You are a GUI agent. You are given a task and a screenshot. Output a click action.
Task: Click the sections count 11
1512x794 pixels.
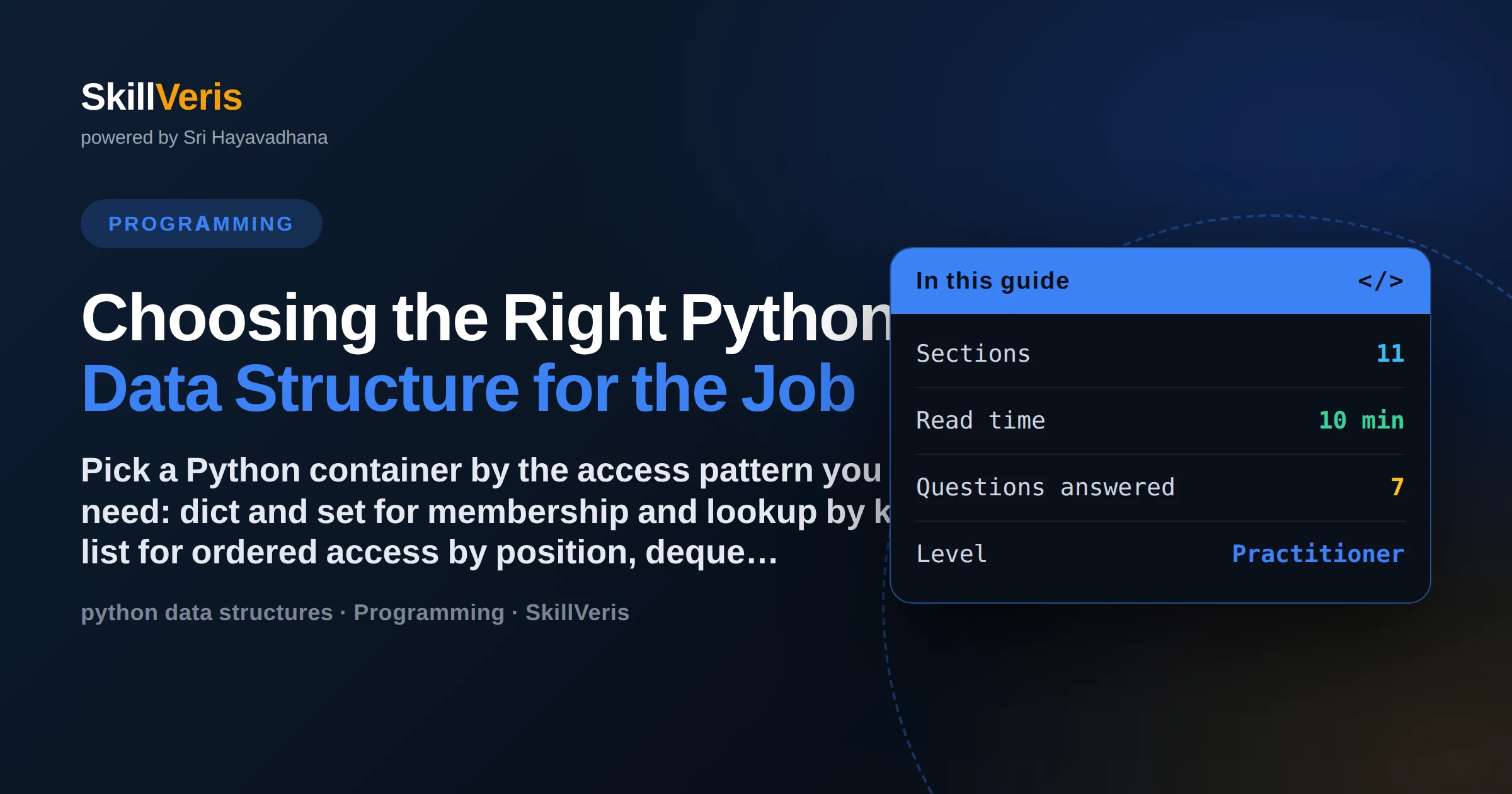(1390, 354)
